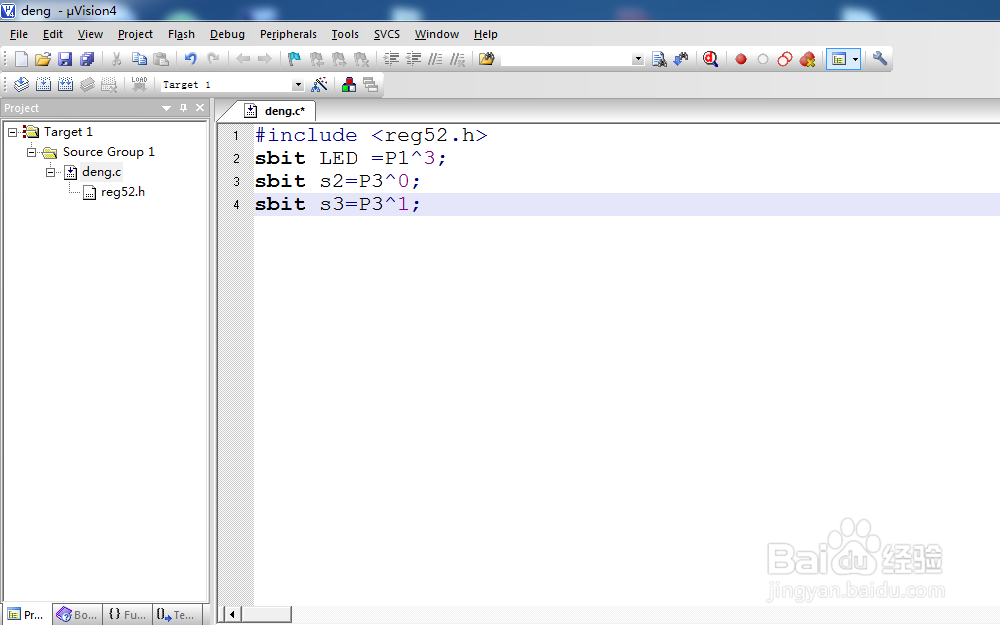Create a new file with the New icon
The height and width of the screenshot is (625, 1000).
21,59
